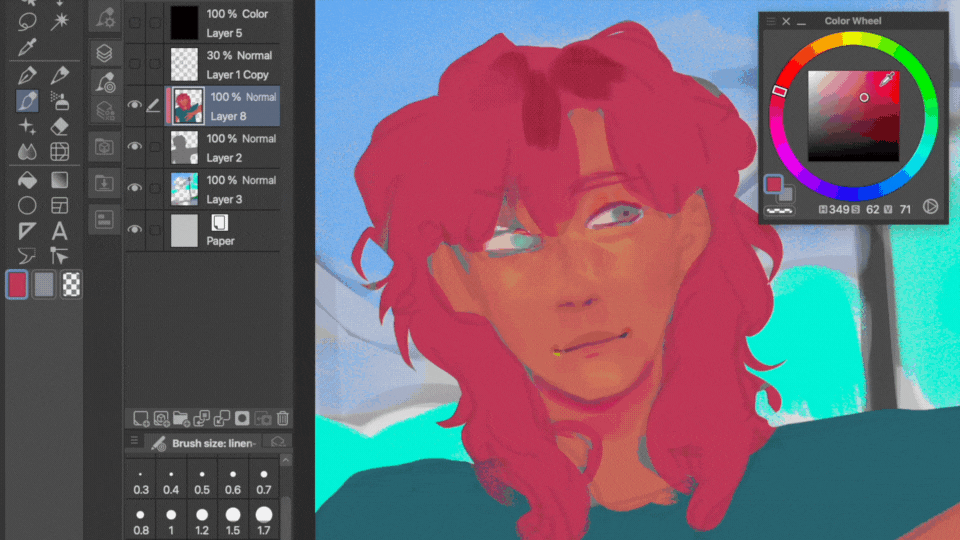
Task: Transfer to lower layer icon
Action: pyautogui.click(x=201, y=419)
